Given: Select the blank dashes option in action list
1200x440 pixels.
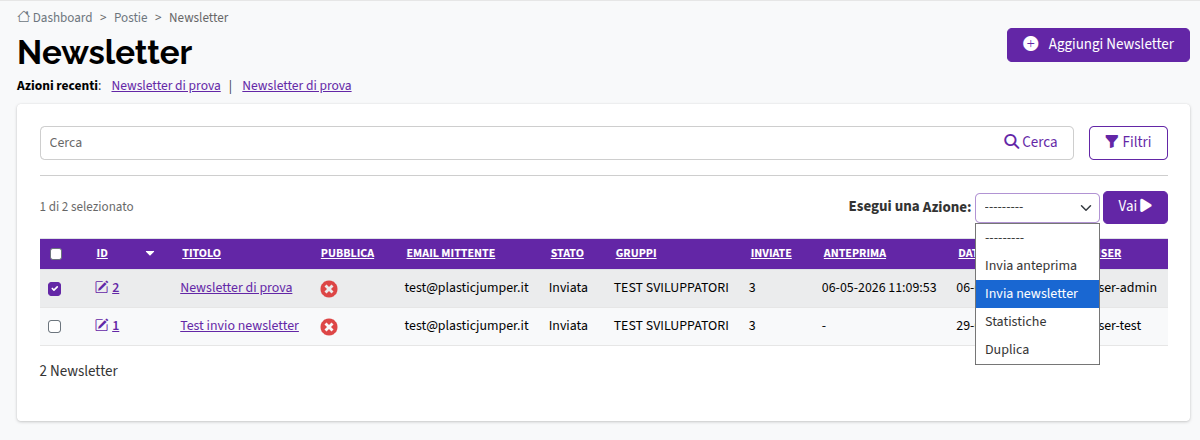Looking at the screenshot, I should click(x=1037, y=238).
